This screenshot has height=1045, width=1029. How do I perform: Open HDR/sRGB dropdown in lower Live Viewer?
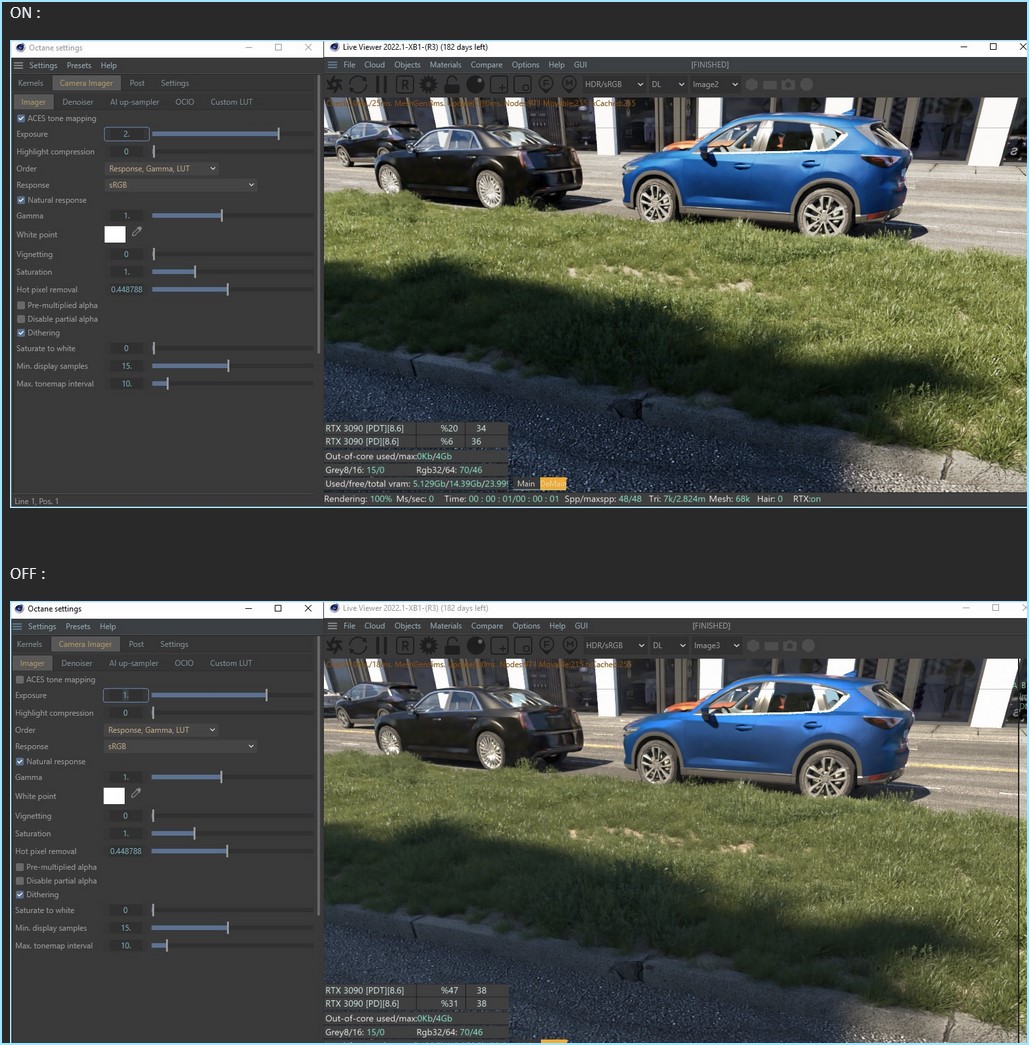pos(614,646)
